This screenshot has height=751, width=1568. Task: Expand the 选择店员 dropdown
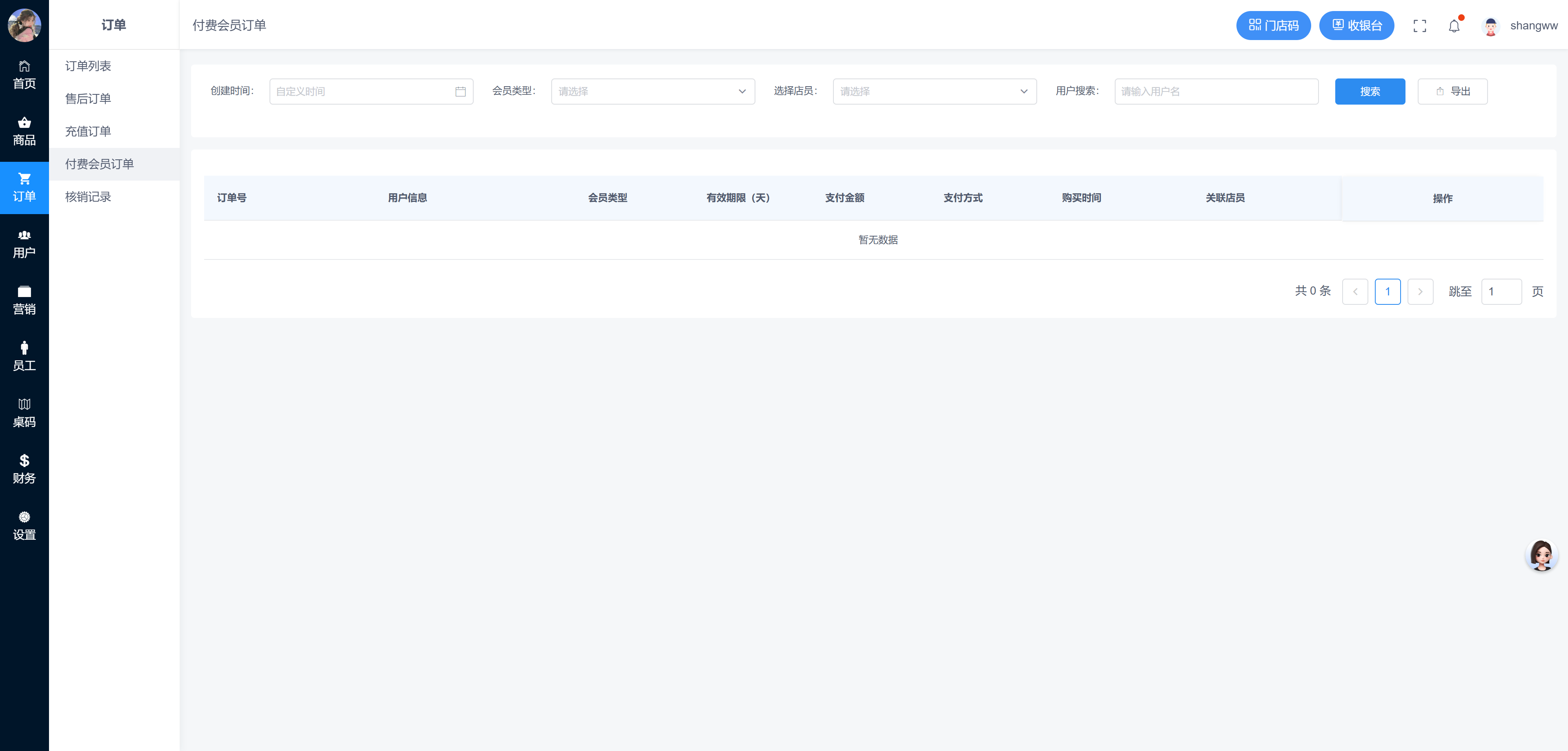(934, 92)
